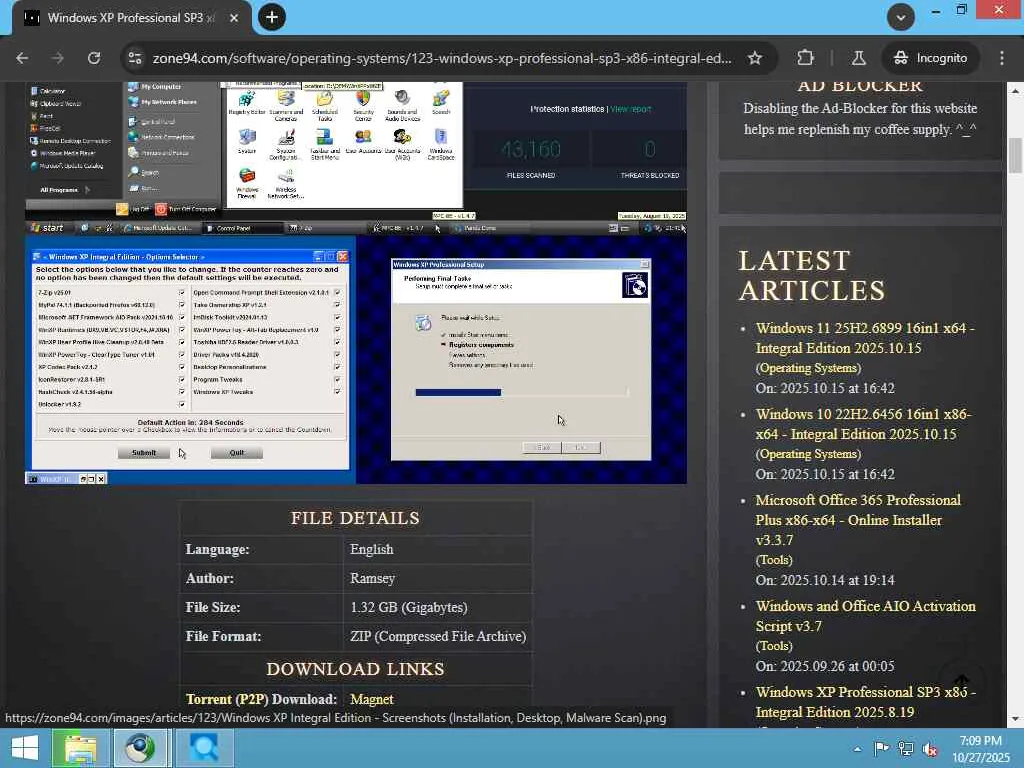Open Windows 10 22H2.6456 16in1 article

[863, 424]
